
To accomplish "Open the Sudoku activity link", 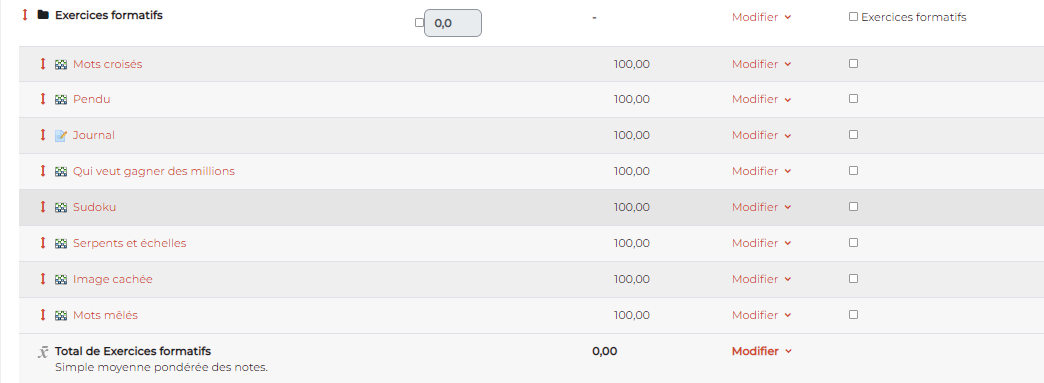I will point(95,207).
